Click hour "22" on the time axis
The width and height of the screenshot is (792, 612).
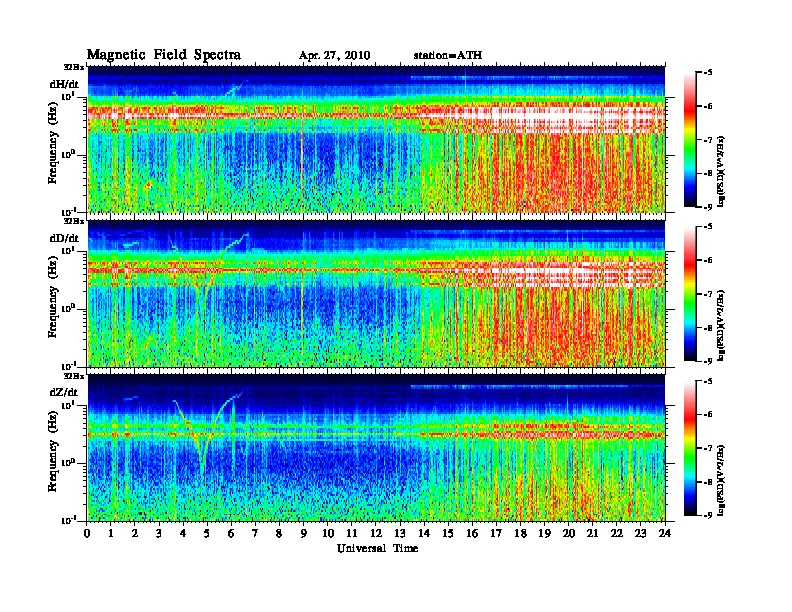coord(617,533)
